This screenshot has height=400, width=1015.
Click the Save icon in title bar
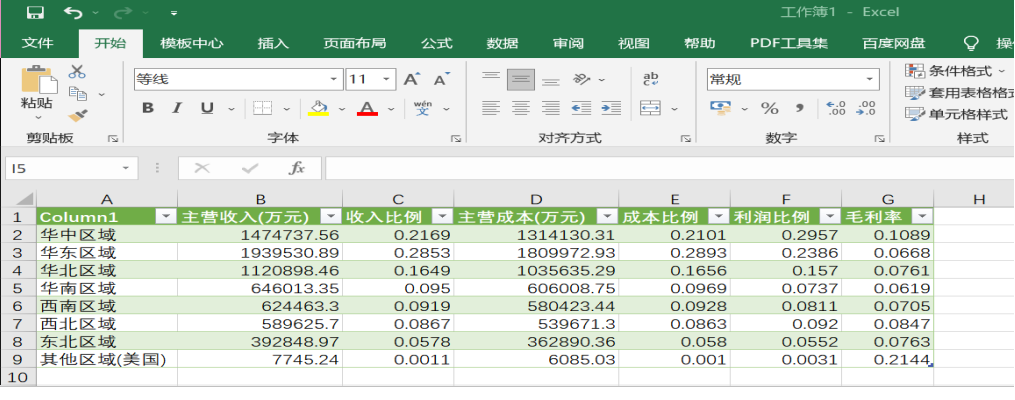click(35, 13)
